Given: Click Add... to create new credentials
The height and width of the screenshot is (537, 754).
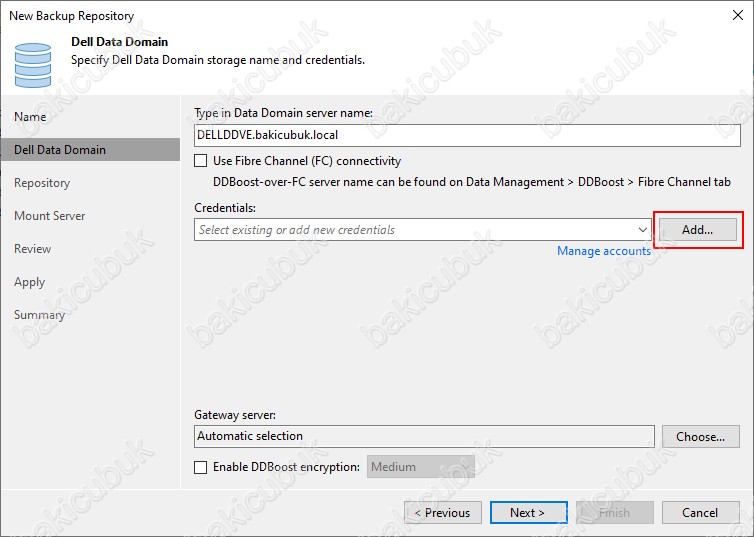Looking at the screenshot, I should pos(697,230).
